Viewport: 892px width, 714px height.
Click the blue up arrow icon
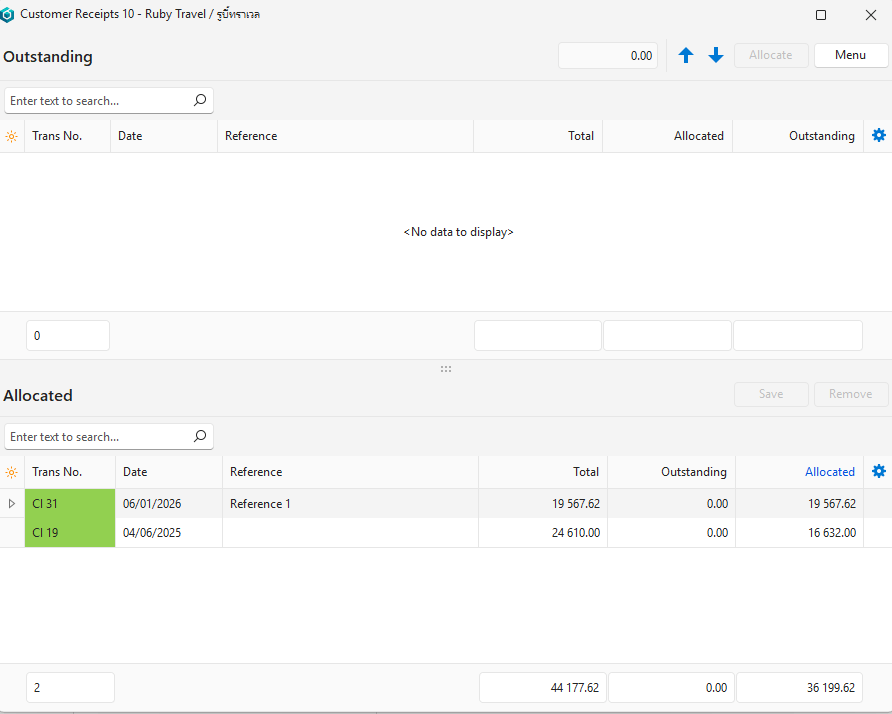pos(686,56)
